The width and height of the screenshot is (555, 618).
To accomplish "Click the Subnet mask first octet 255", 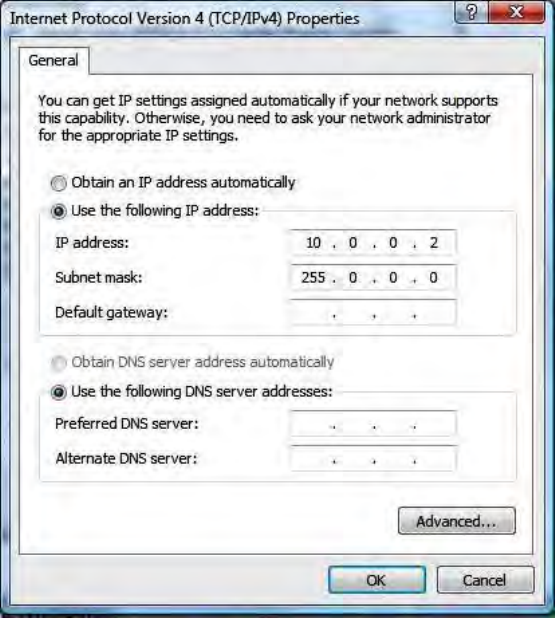I will 313,277.
